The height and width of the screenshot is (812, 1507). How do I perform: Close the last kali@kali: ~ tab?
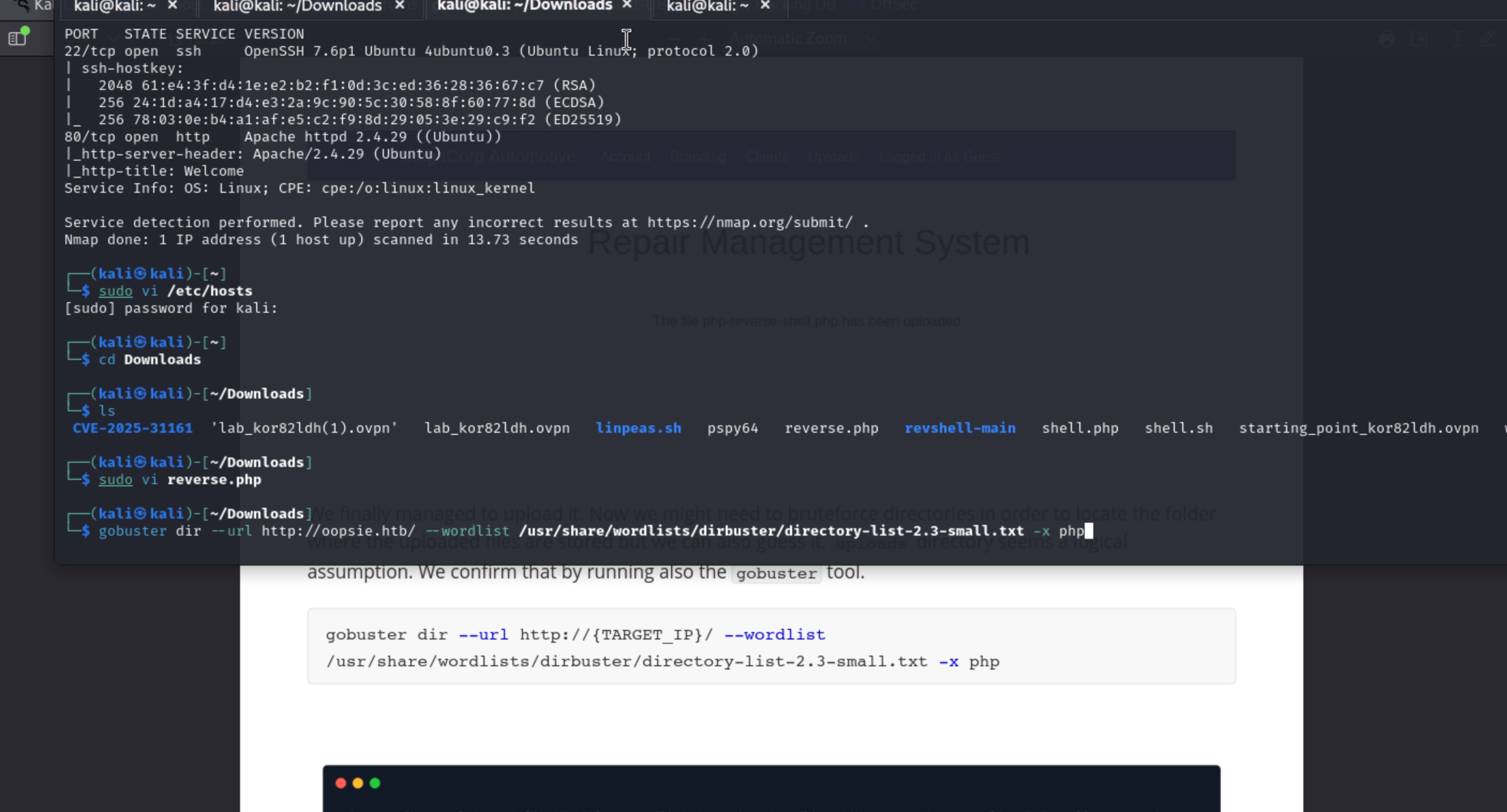tap(765, 6)
